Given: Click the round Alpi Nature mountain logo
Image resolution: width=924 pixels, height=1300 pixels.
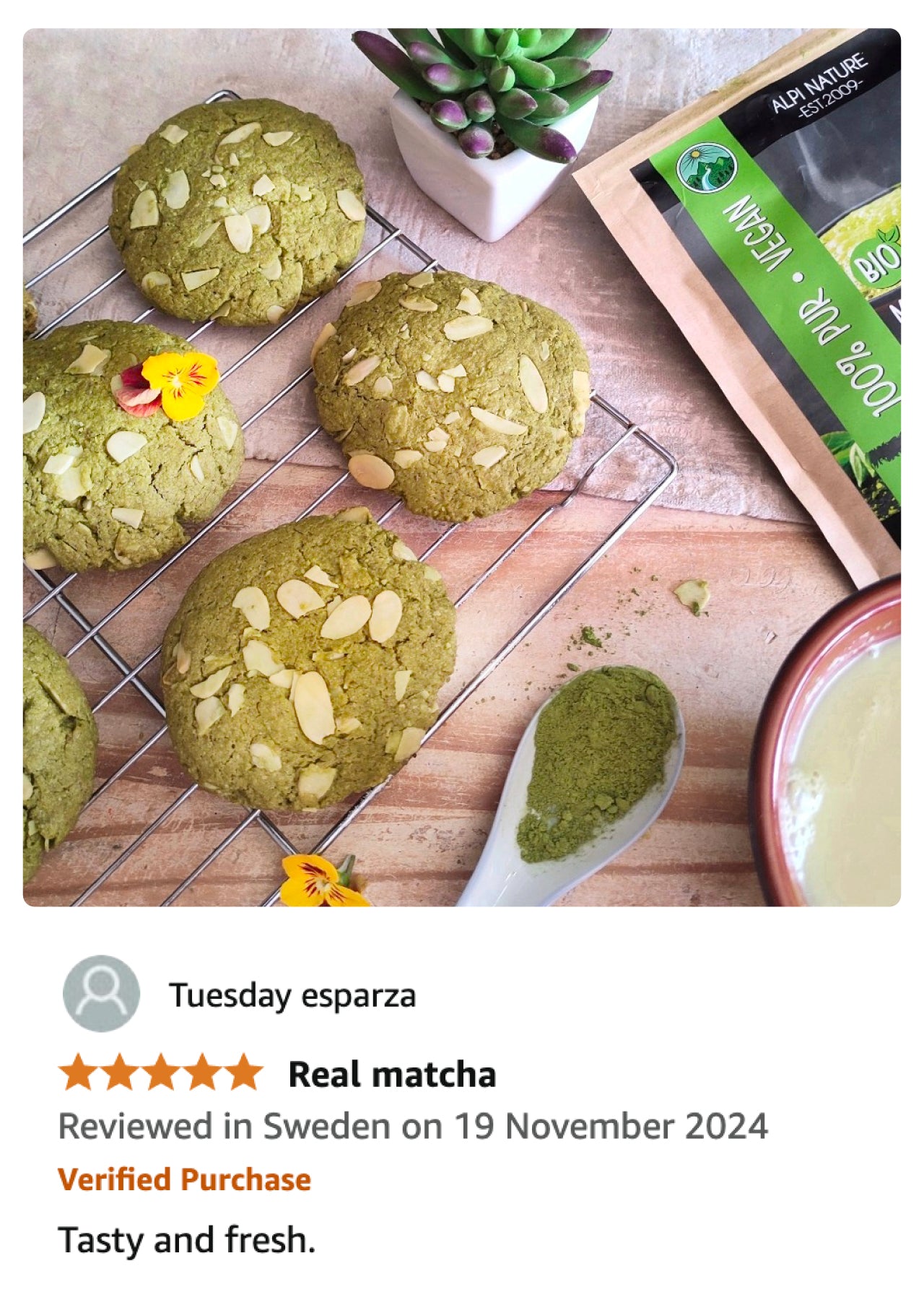Looking at the screenshot, I should point(705,168).
